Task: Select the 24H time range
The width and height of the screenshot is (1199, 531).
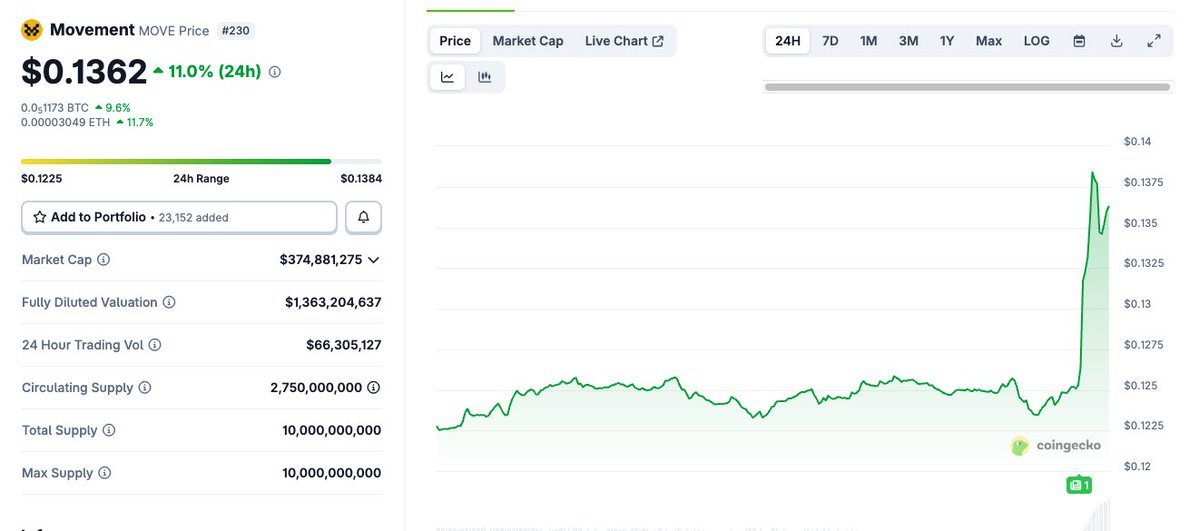Action: coord(788,41)
